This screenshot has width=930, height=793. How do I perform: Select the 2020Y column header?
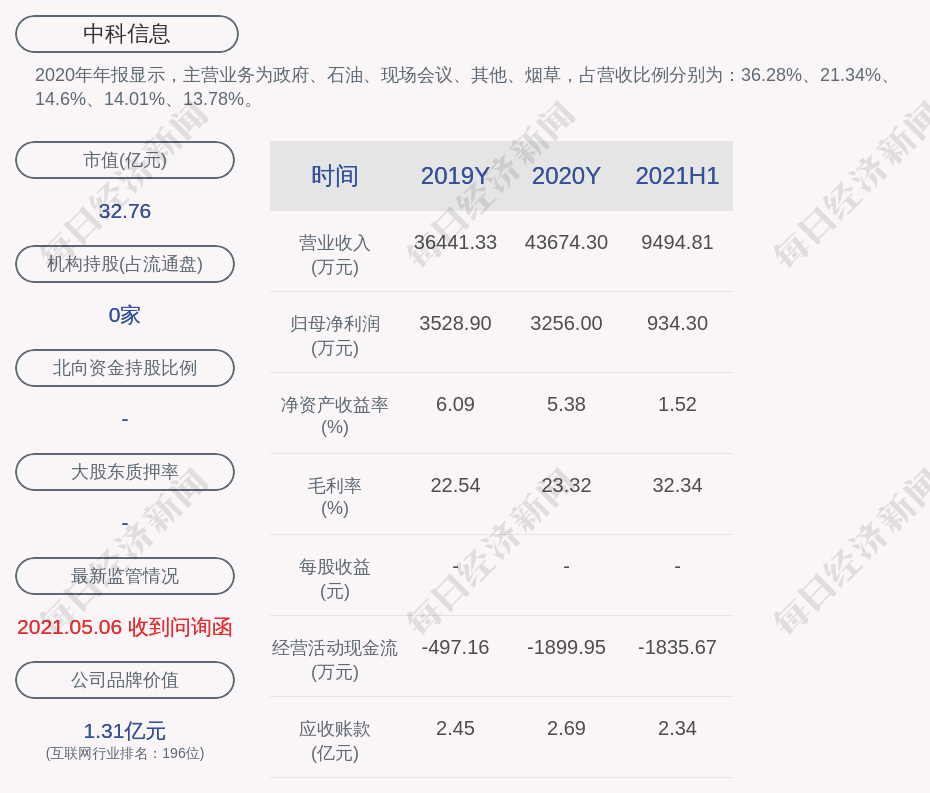pyautogui.click(x=566, y=176)
